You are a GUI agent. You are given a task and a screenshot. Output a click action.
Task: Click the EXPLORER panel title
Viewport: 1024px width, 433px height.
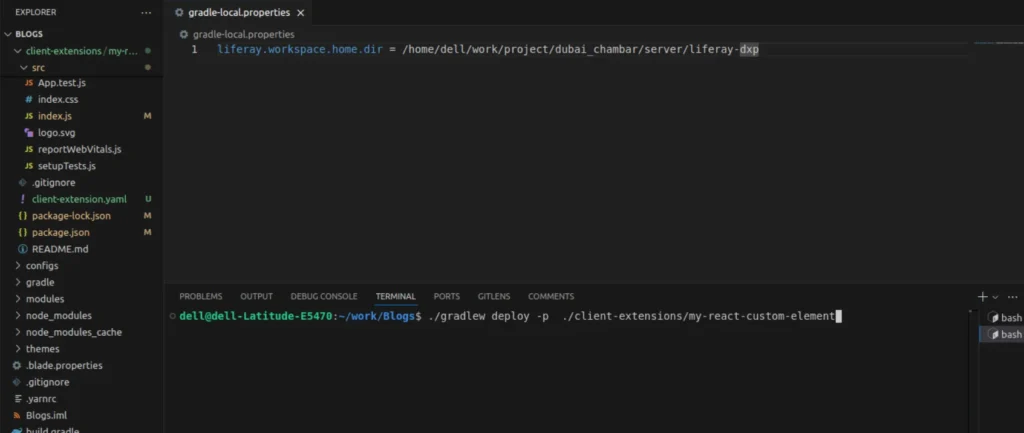[35, 12]
